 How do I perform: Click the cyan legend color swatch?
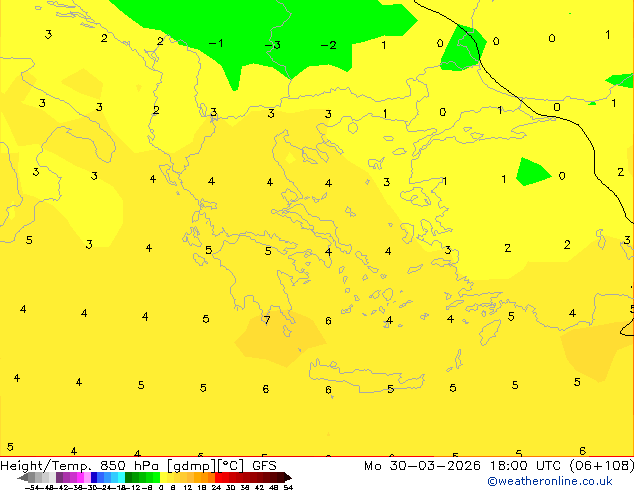(x=121, y=477)
